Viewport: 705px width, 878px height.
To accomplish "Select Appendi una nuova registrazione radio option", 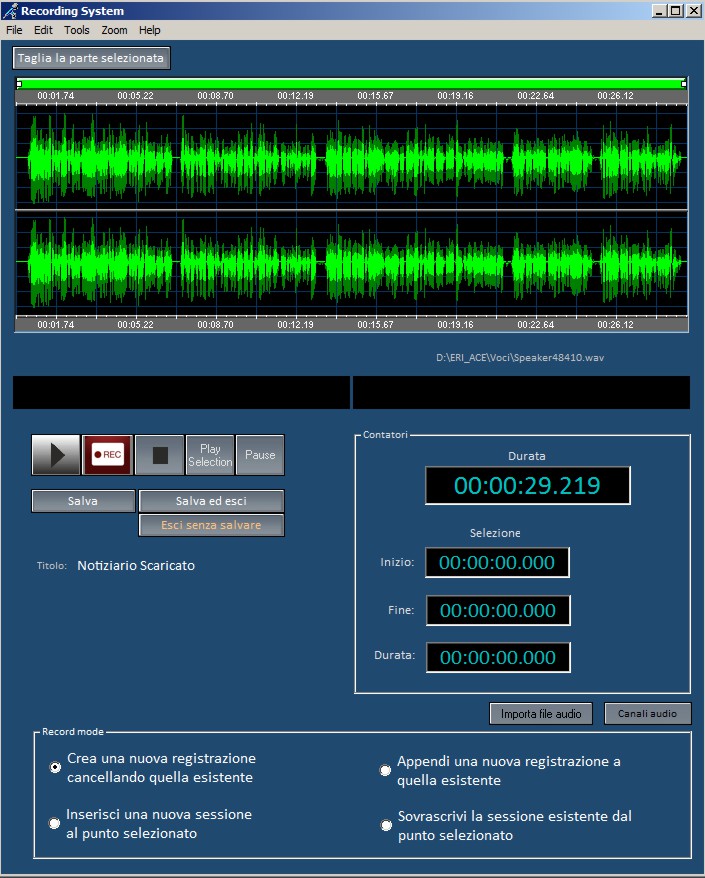I will click(385, 770).
